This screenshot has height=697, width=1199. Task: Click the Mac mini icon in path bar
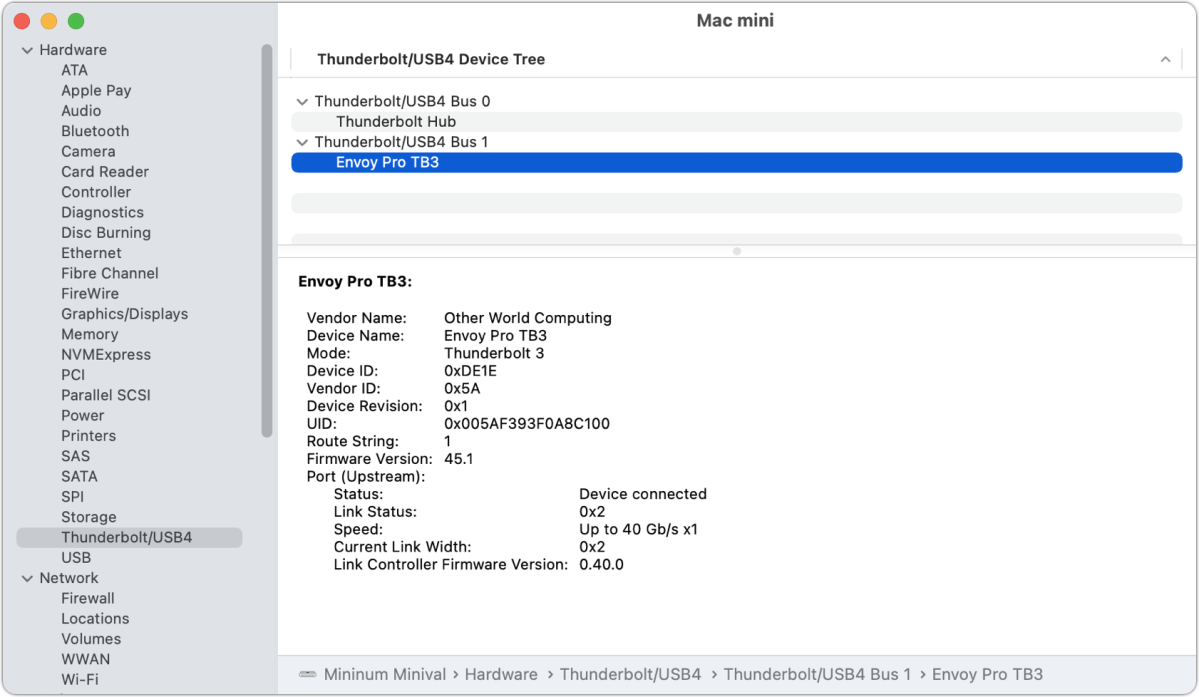click(x=307, y=674)
